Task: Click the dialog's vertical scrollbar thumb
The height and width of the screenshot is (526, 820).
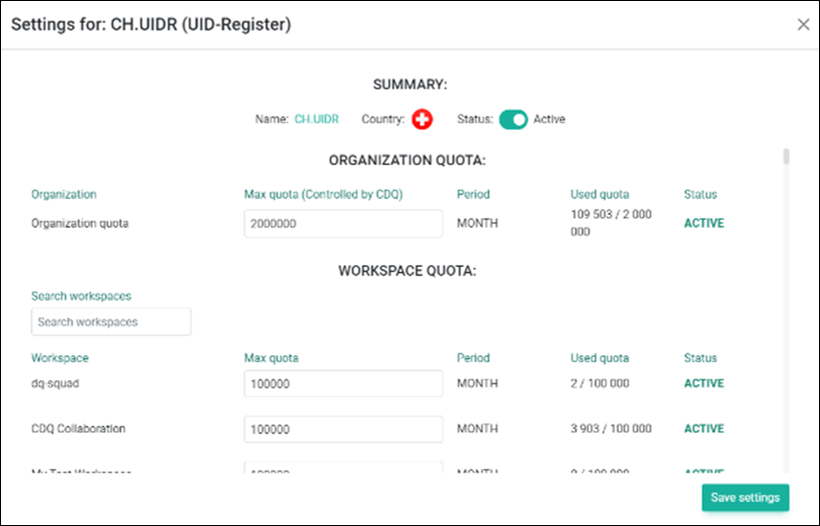Action: [786, 157]
